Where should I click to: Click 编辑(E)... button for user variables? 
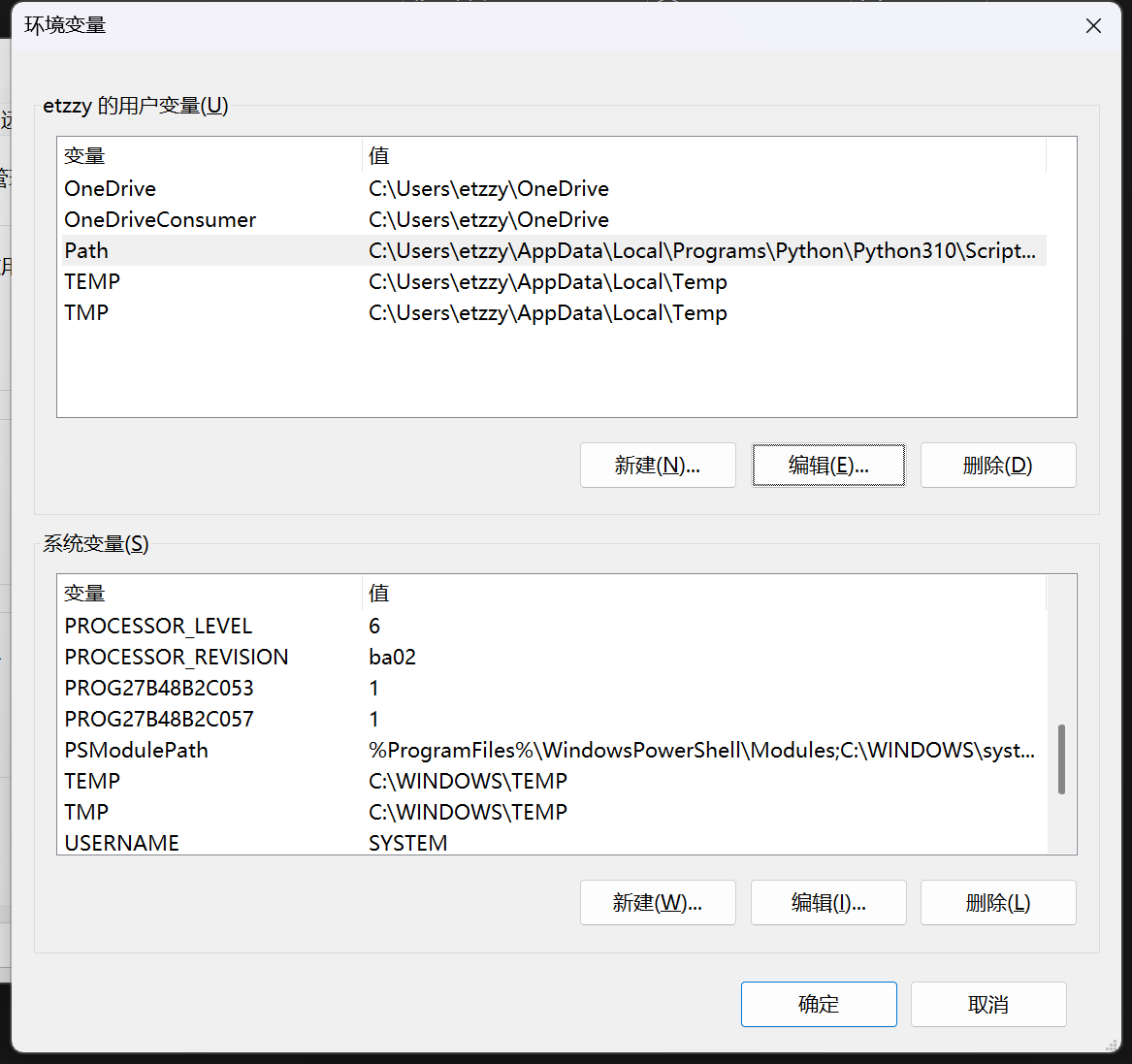point(828,465)
